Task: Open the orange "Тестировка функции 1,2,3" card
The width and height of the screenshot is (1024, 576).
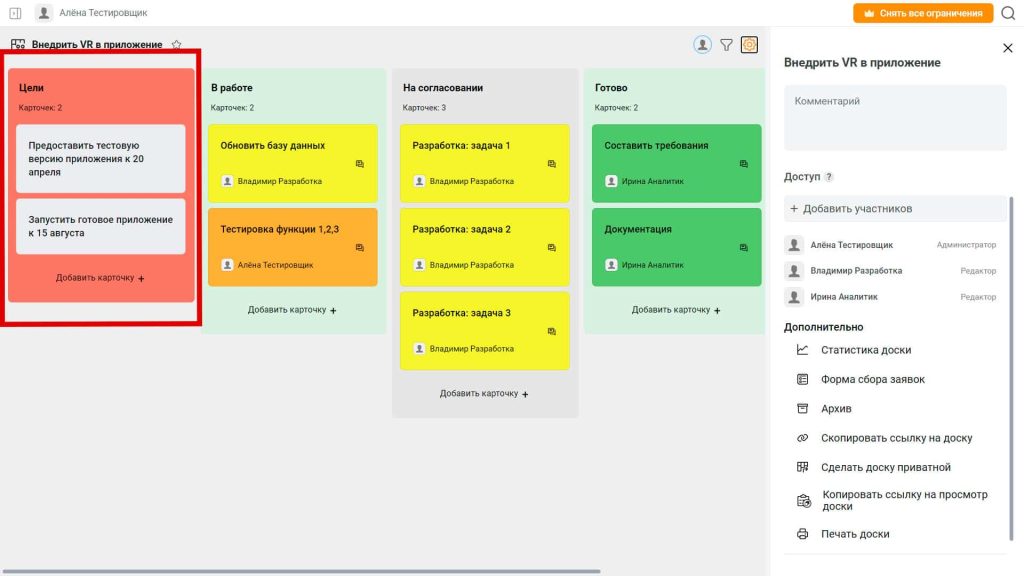Action: [293, 247]
